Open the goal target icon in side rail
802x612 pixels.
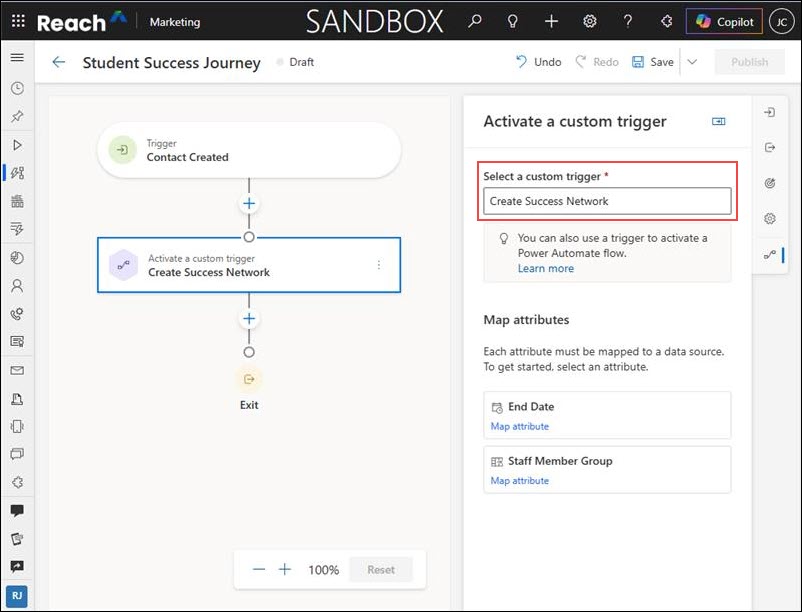(x=769, y=183)
